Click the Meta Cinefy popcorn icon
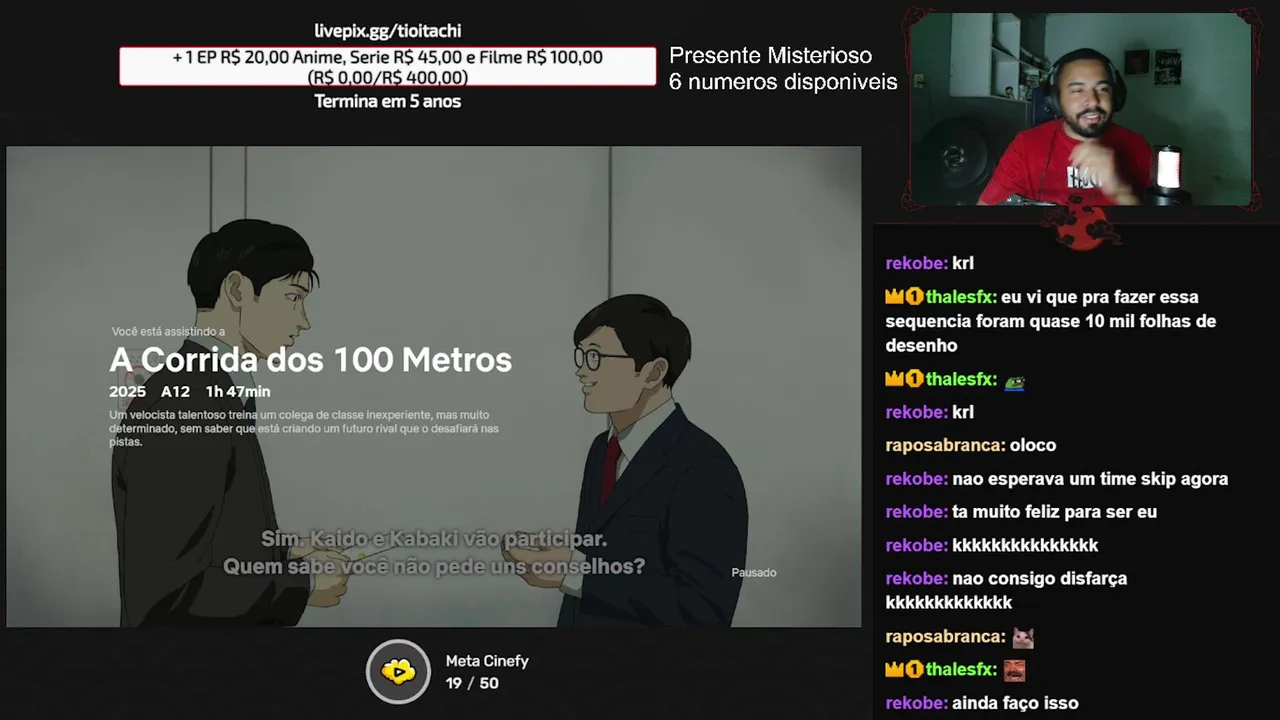 coord(398,672)
